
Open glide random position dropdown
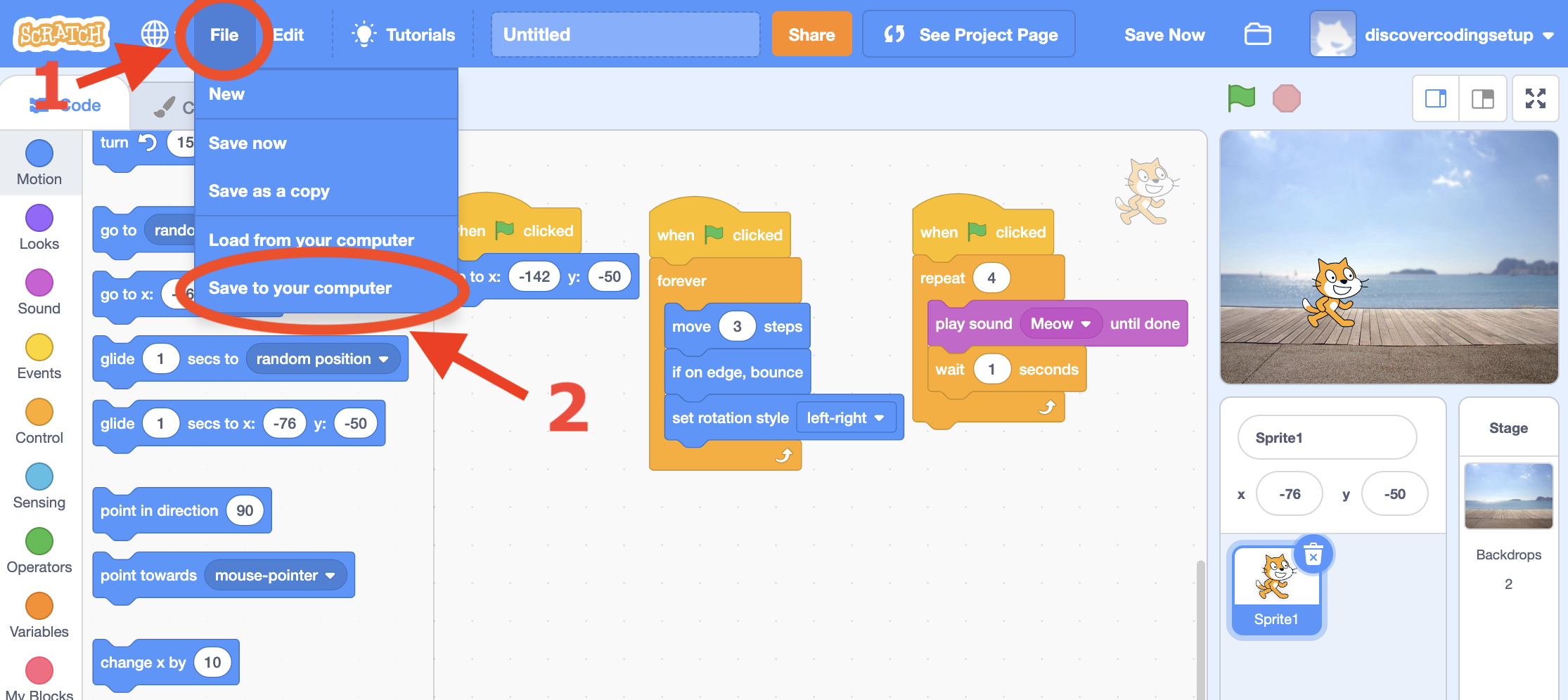click(323, 359)
